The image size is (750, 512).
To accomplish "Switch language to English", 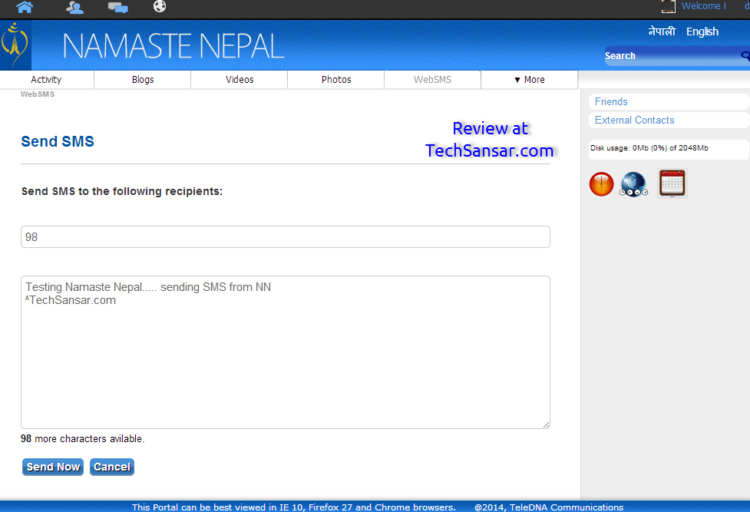I will 702,32.
